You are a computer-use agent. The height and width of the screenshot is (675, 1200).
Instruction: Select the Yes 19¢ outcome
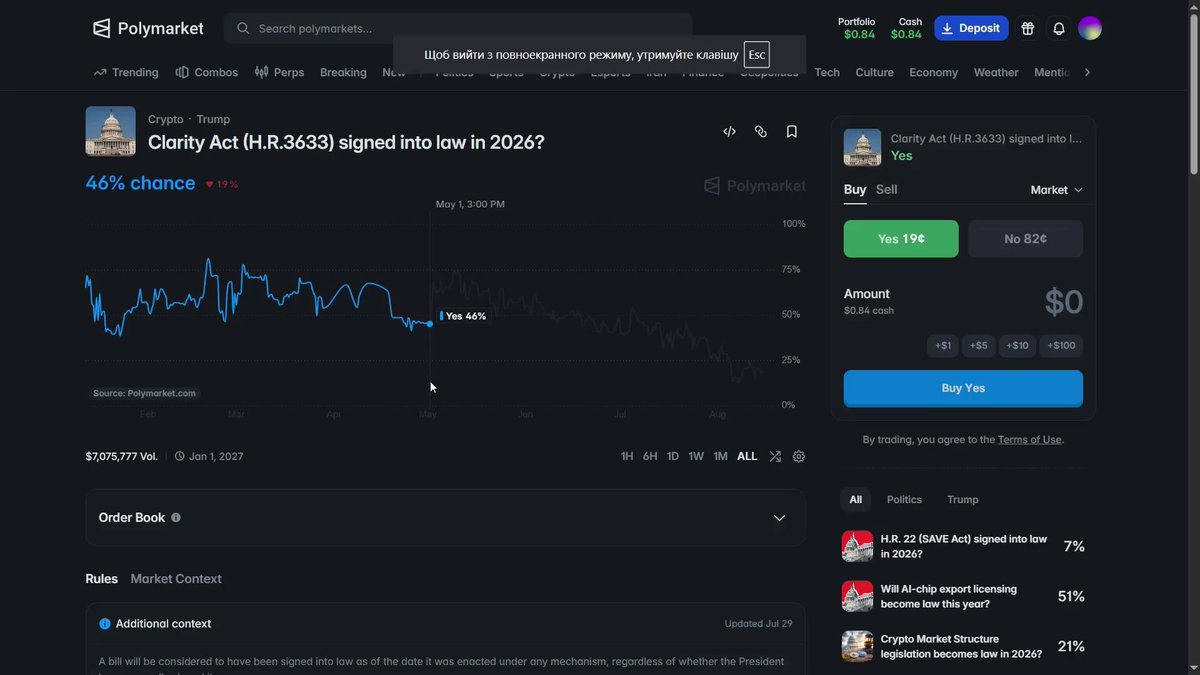click(901, 239)
